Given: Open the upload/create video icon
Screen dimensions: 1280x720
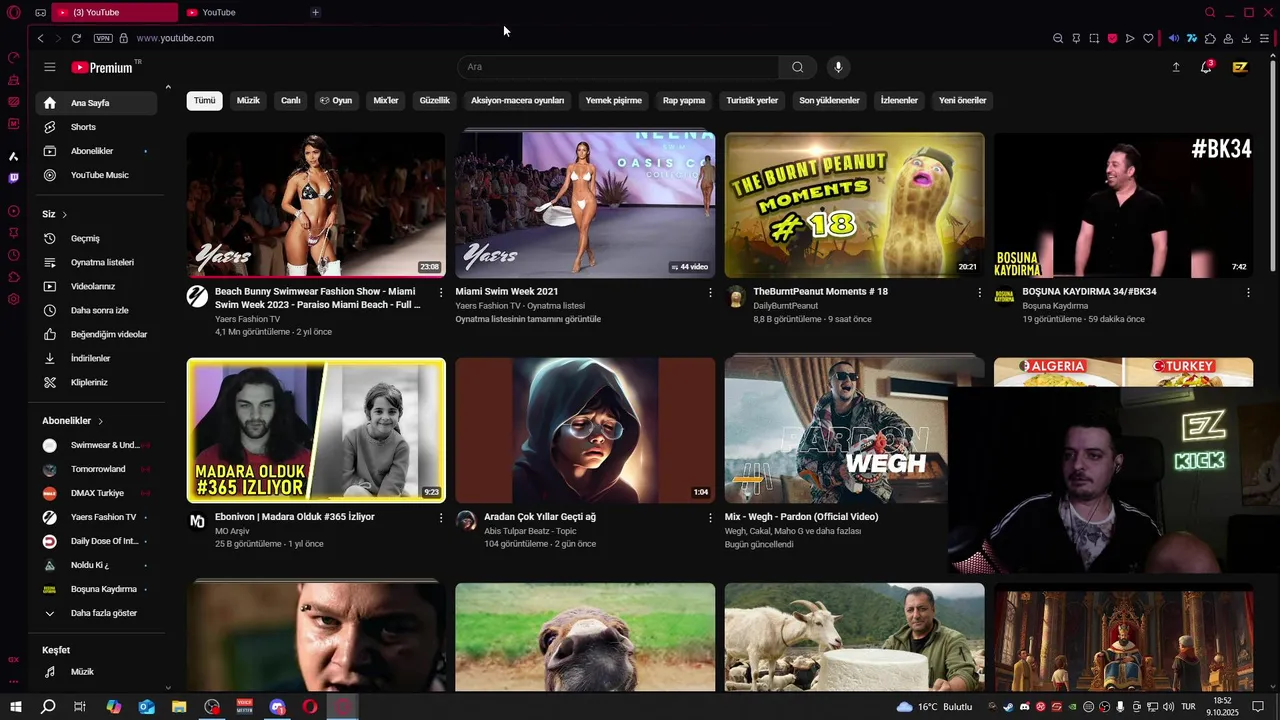Looking at the screenshot, I should pyautogui.click(x=1176, y=67).
